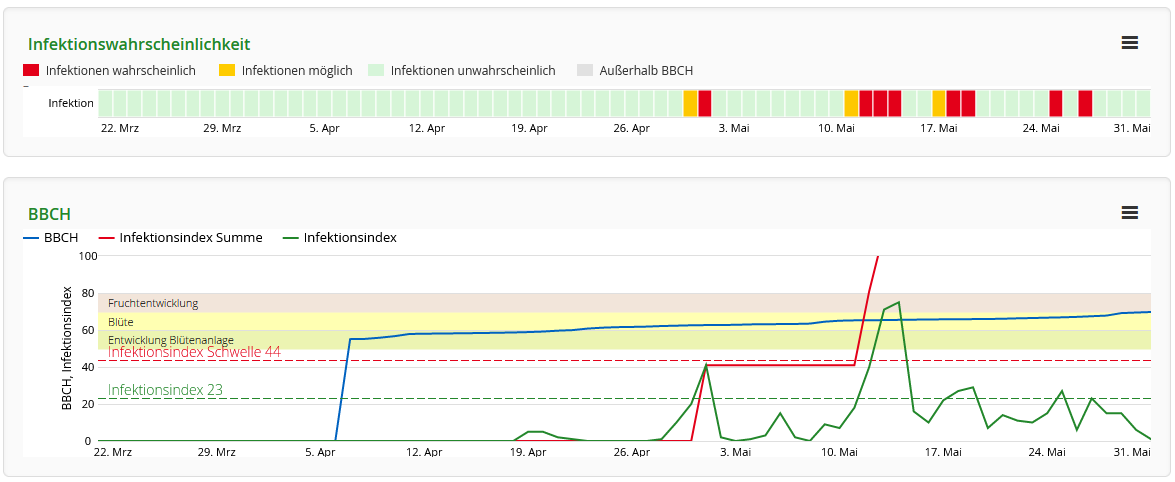Click the BBCH panel title
1175x482 pixels.
point(49,214)
